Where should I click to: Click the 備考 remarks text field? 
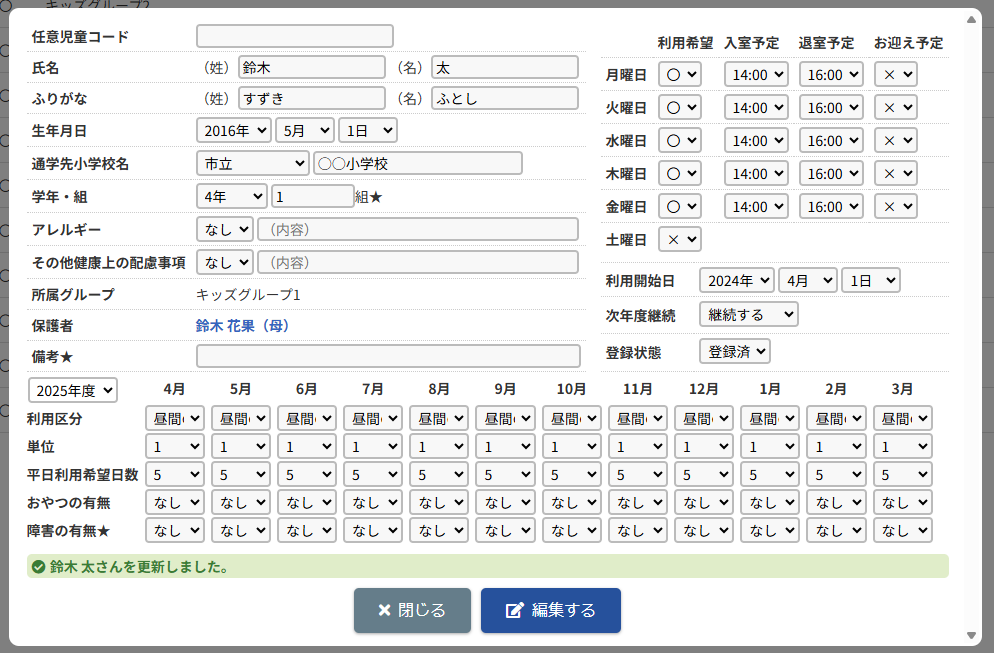pyautogui.click(x=388, y=356)
